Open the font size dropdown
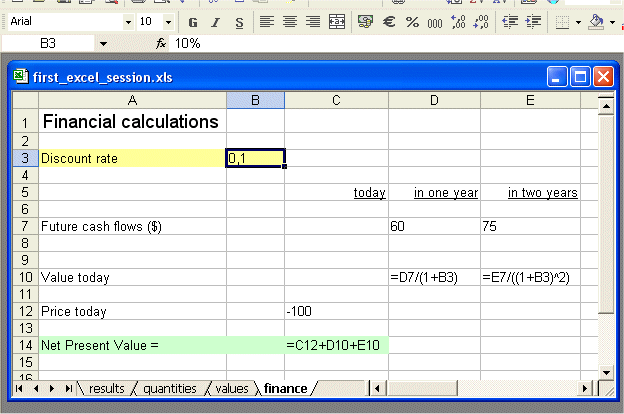Screen dimensions: 624x414 coord(167,22)
